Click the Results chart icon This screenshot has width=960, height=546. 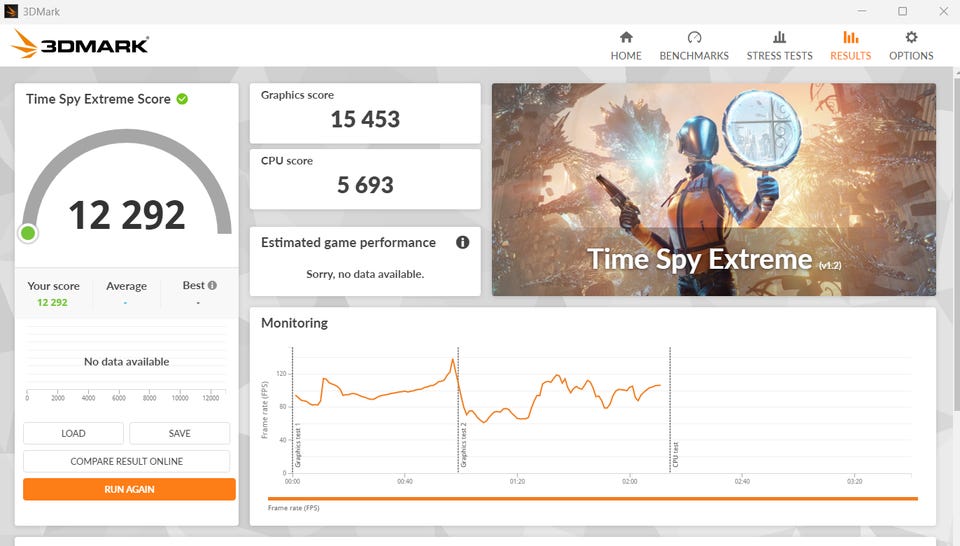850,37
